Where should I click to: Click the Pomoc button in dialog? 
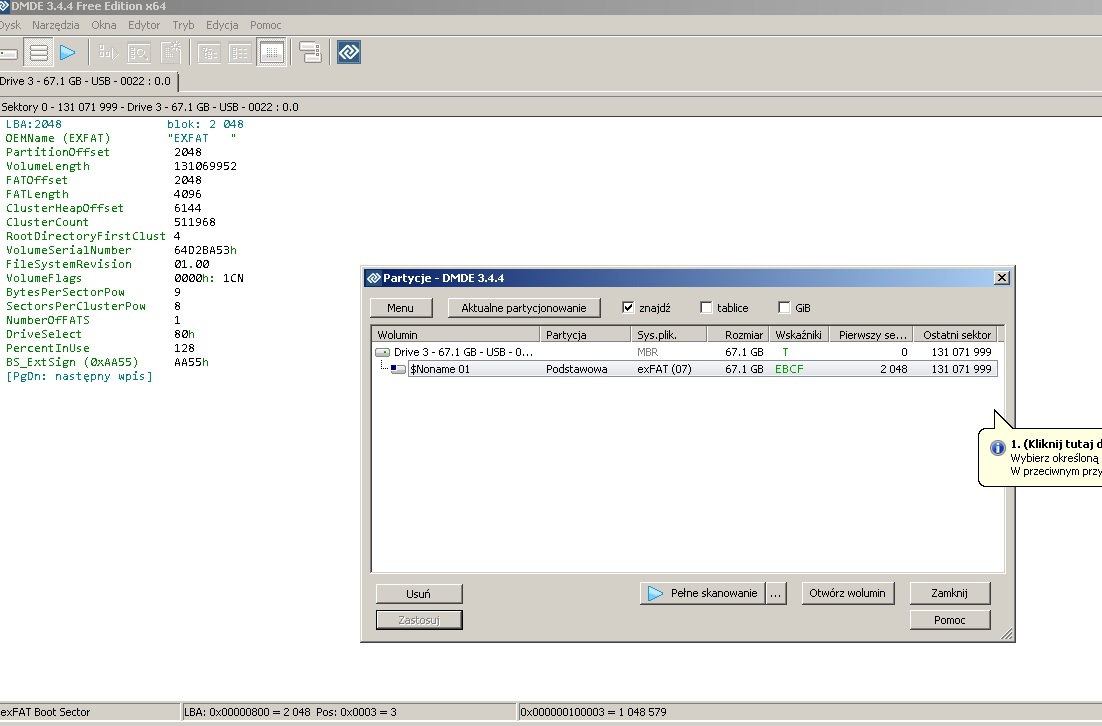(x=949, y=620)
